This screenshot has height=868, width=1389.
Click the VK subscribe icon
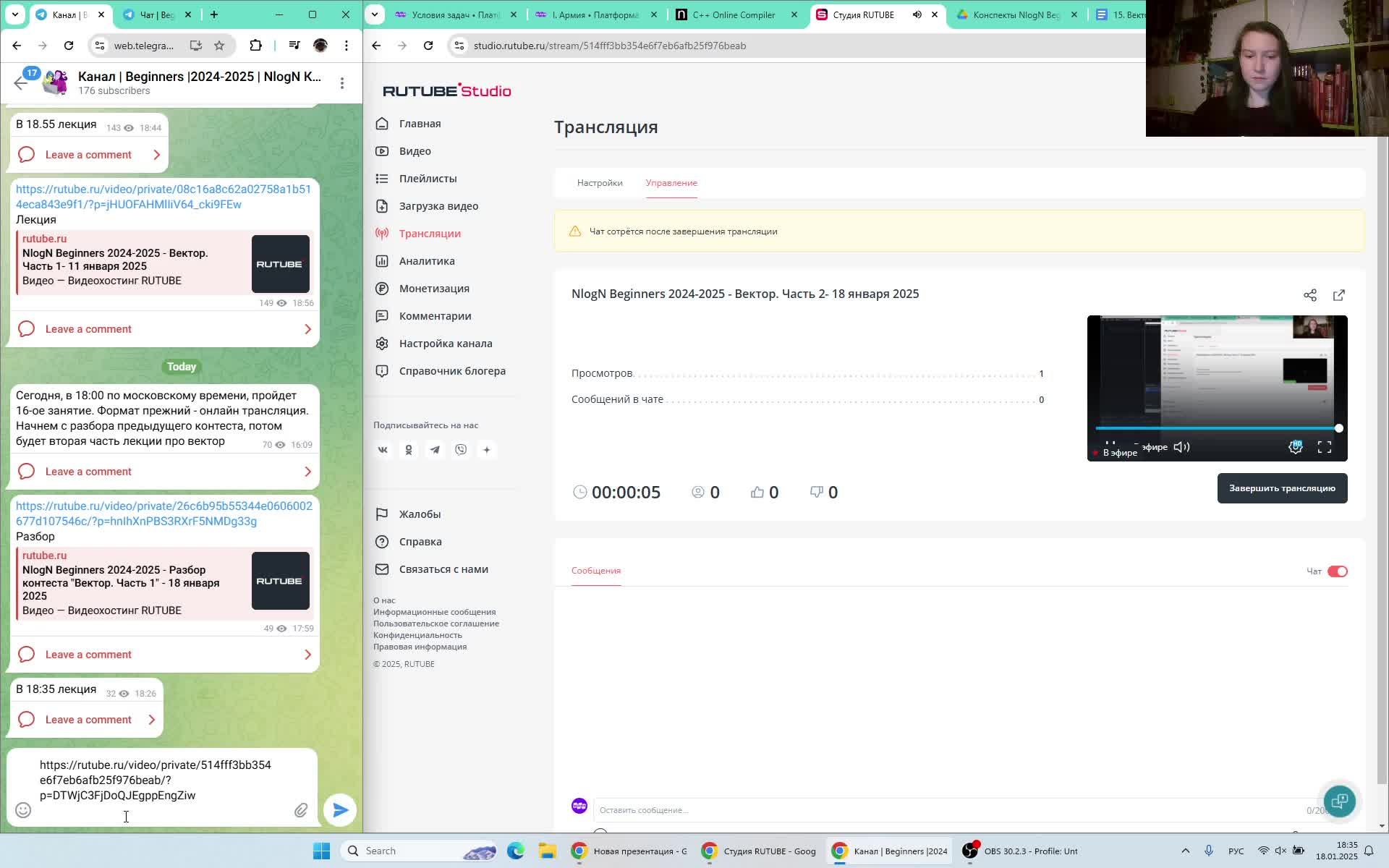pos(383,449)
